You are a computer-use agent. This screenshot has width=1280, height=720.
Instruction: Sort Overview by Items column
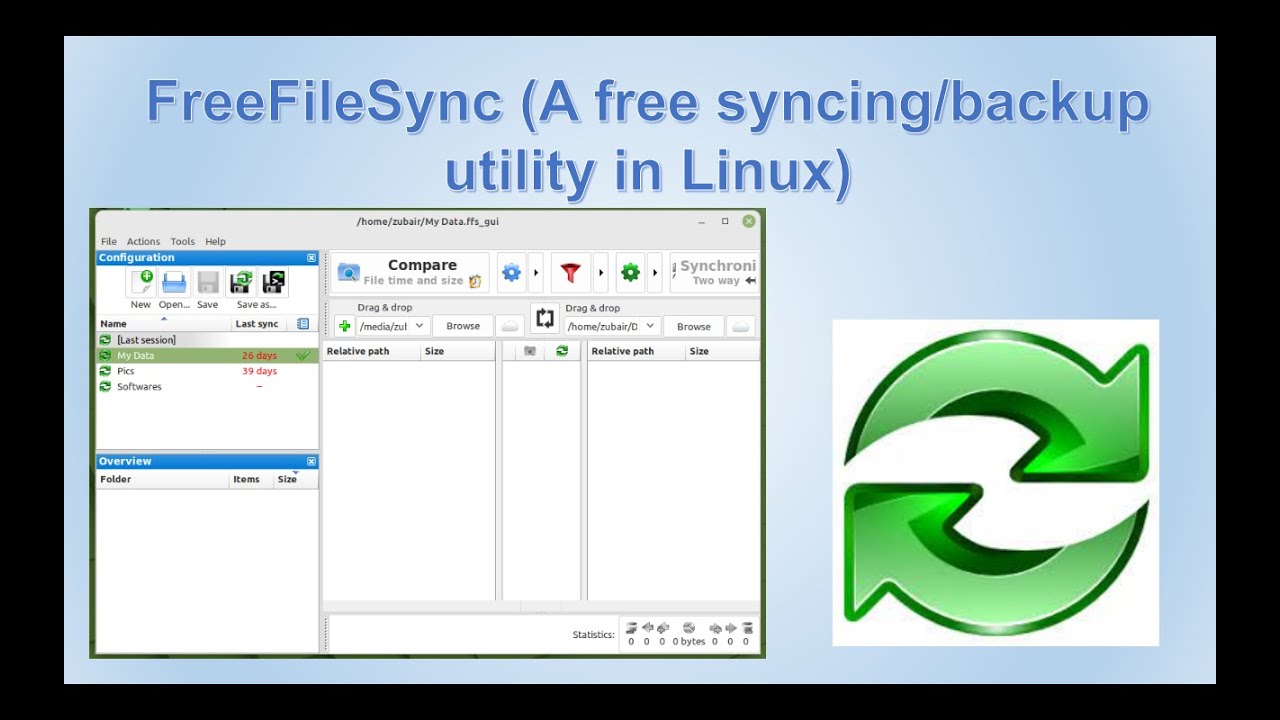coord(250,480)
